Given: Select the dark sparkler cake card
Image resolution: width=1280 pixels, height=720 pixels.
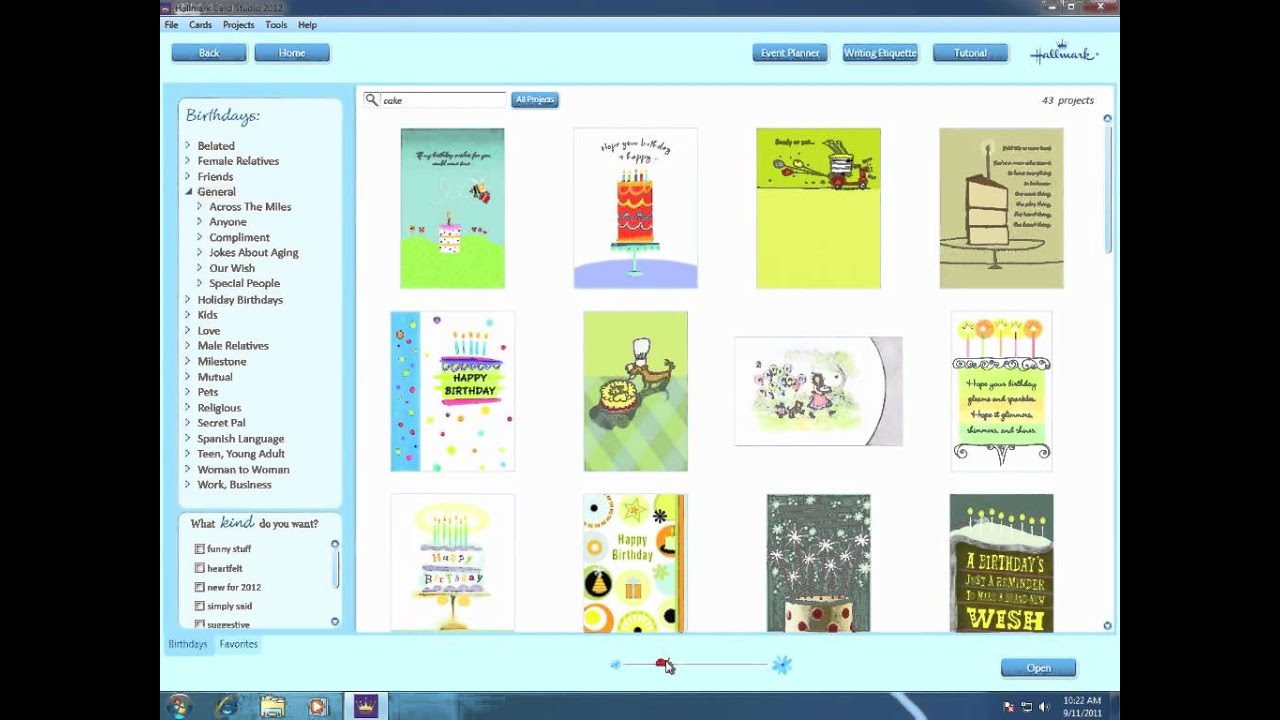Looking at the screenshot, I should point(818,563).
